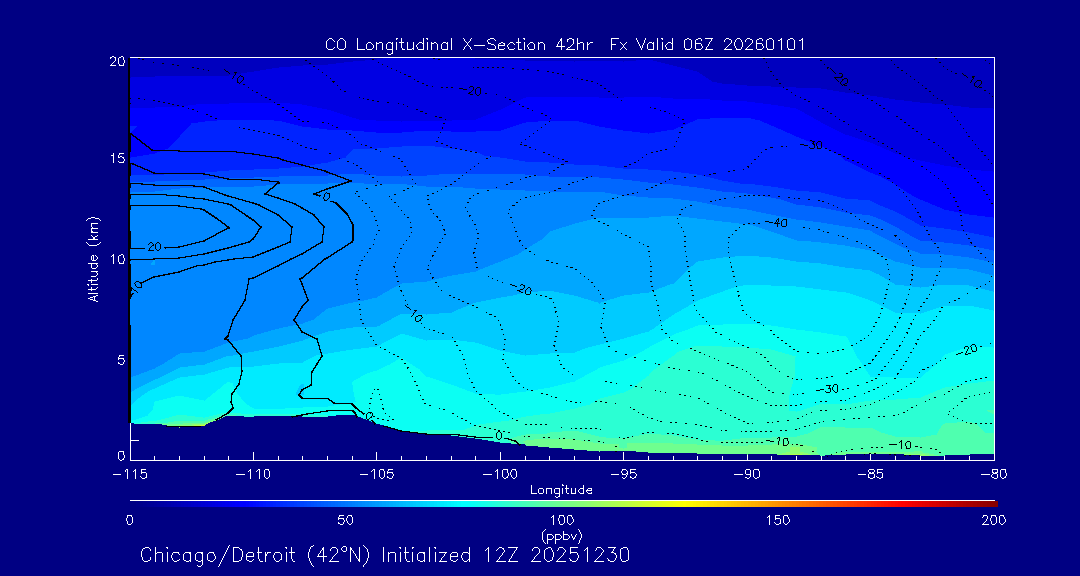Click the color bar scale label "200"
Viewport: 1080px width, 576px height.
[995, 520]
